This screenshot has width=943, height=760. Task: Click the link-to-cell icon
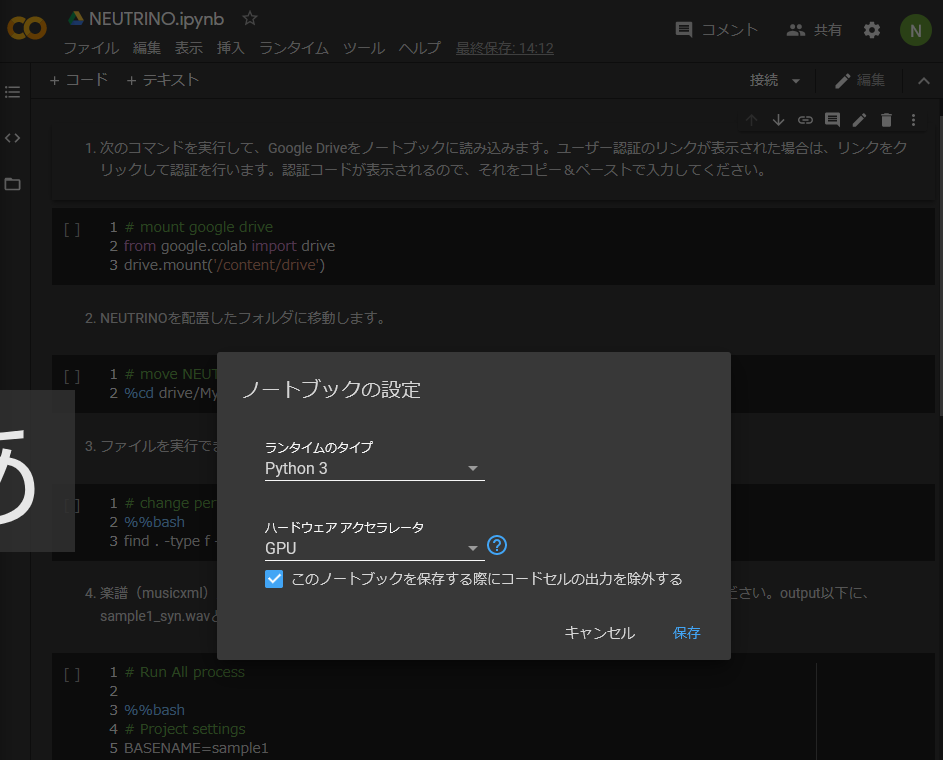pos(805,120)
